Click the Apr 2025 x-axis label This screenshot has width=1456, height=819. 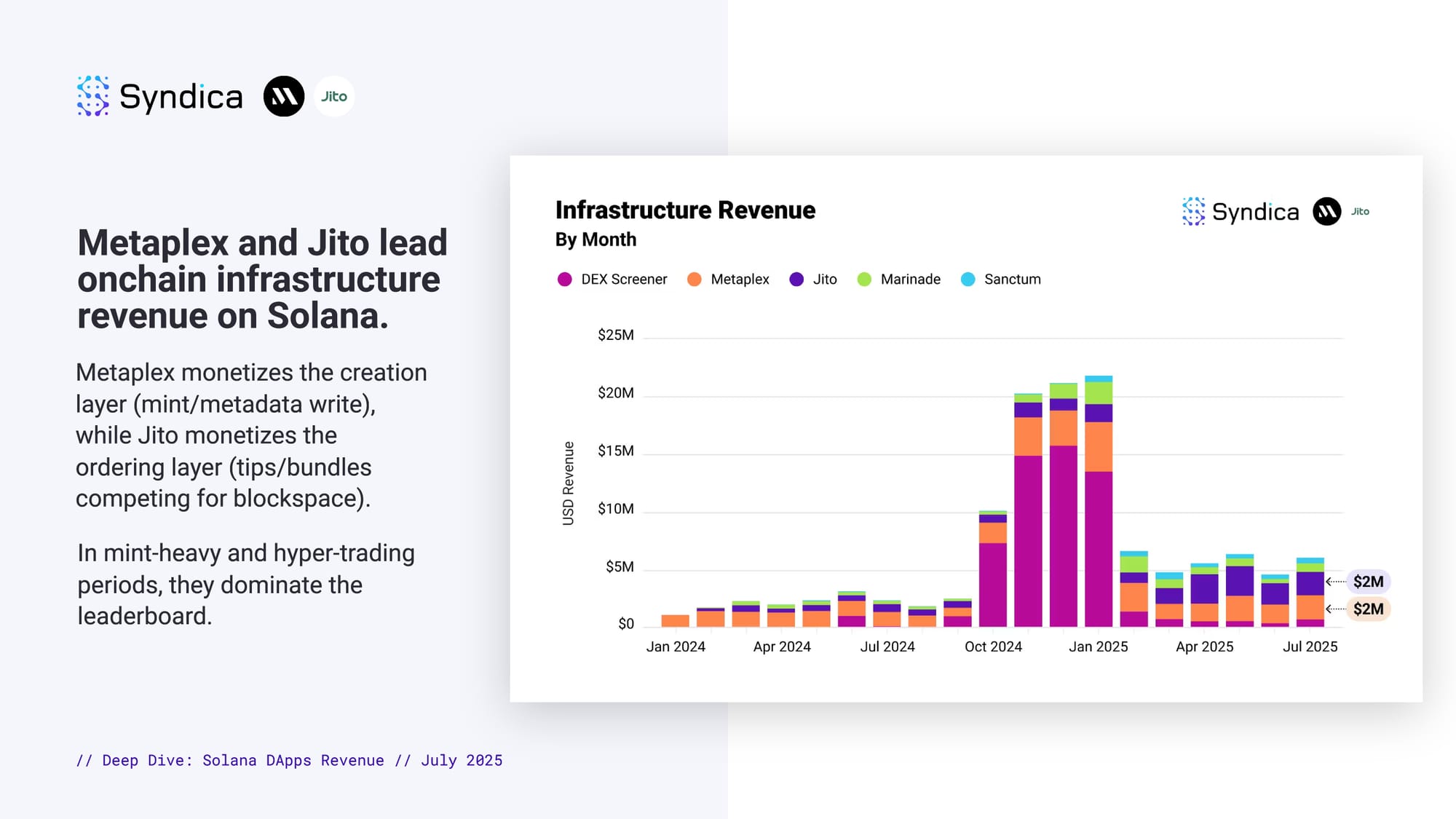pyautogui.click(x=1205, y=646)
